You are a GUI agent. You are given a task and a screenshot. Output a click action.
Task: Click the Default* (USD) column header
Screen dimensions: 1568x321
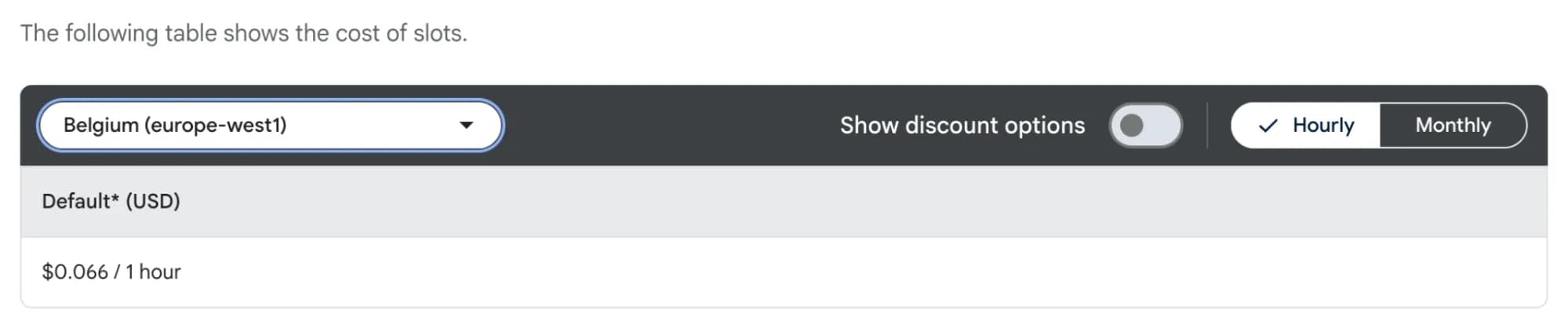111,201
